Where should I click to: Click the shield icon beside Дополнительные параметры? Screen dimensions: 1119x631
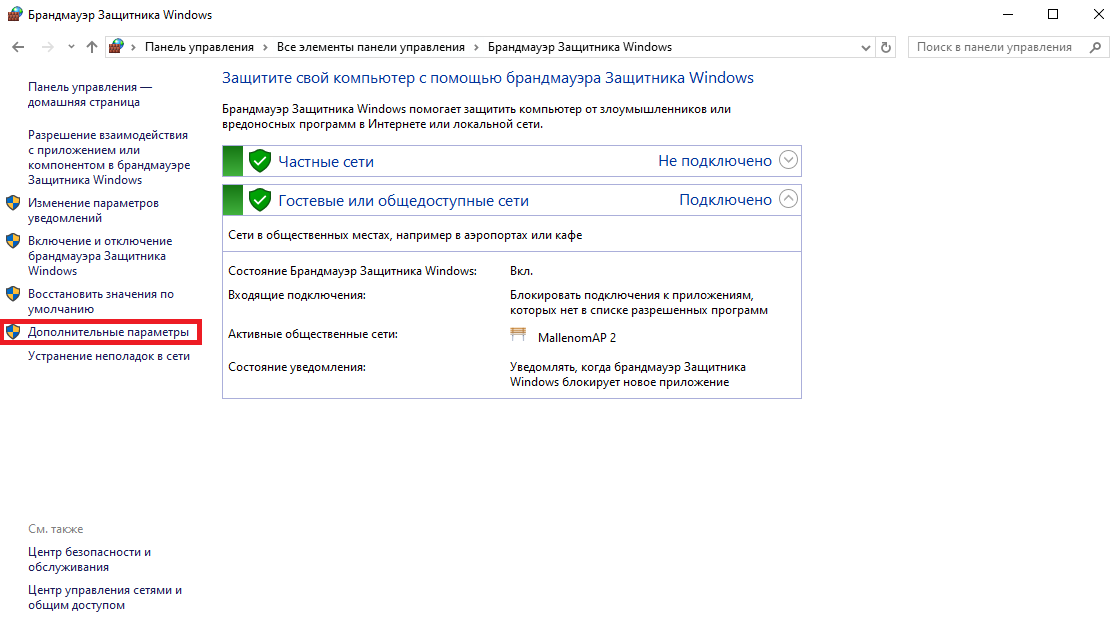(13, 331)
